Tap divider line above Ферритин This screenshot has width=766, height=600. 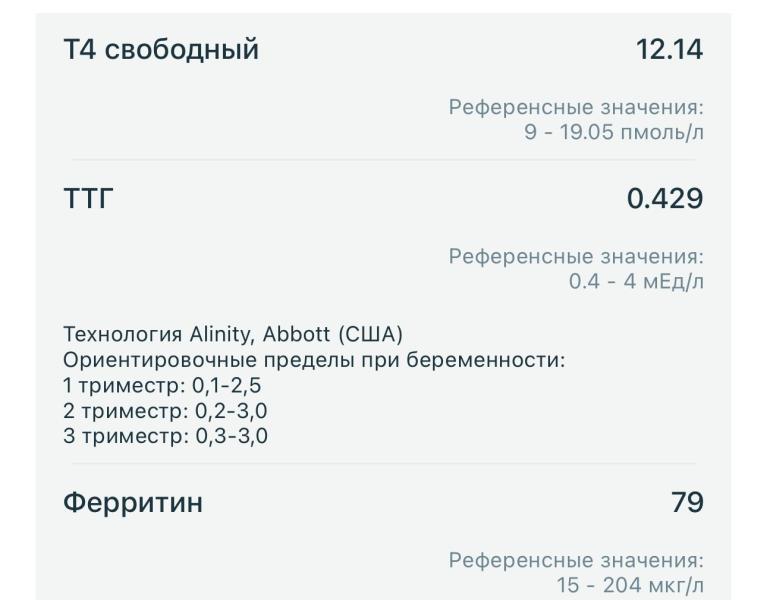(x=383, y=463)
